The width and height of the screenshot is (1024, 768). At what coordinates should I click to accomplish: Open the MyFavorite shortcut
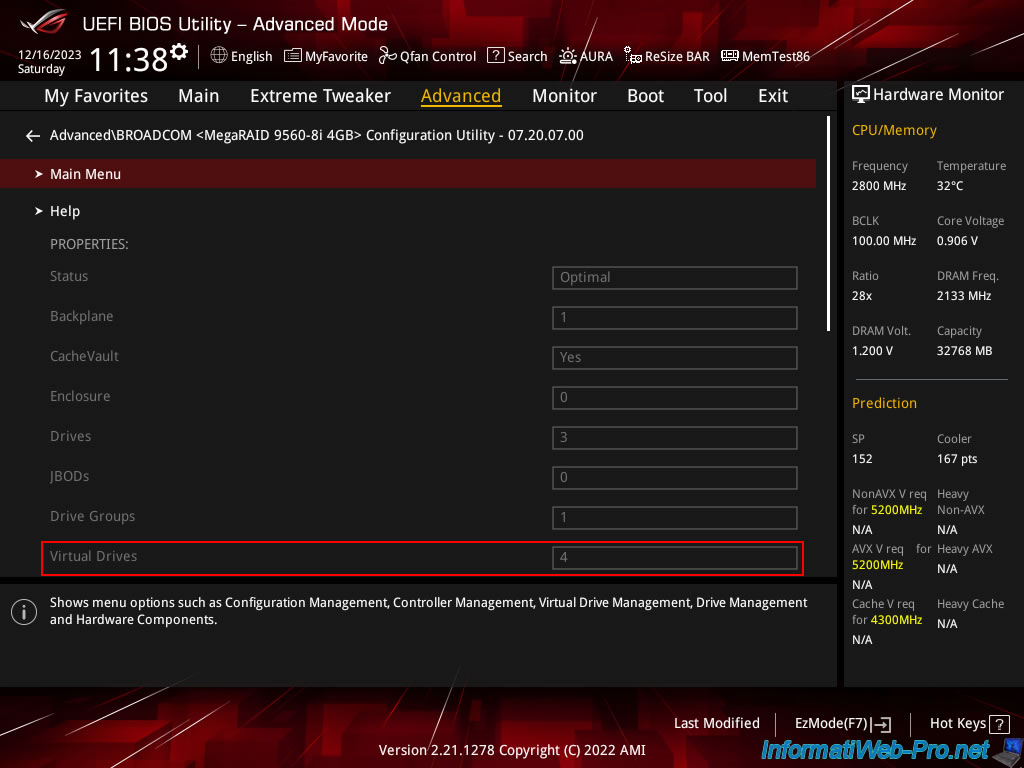click(x=326, y=56)
